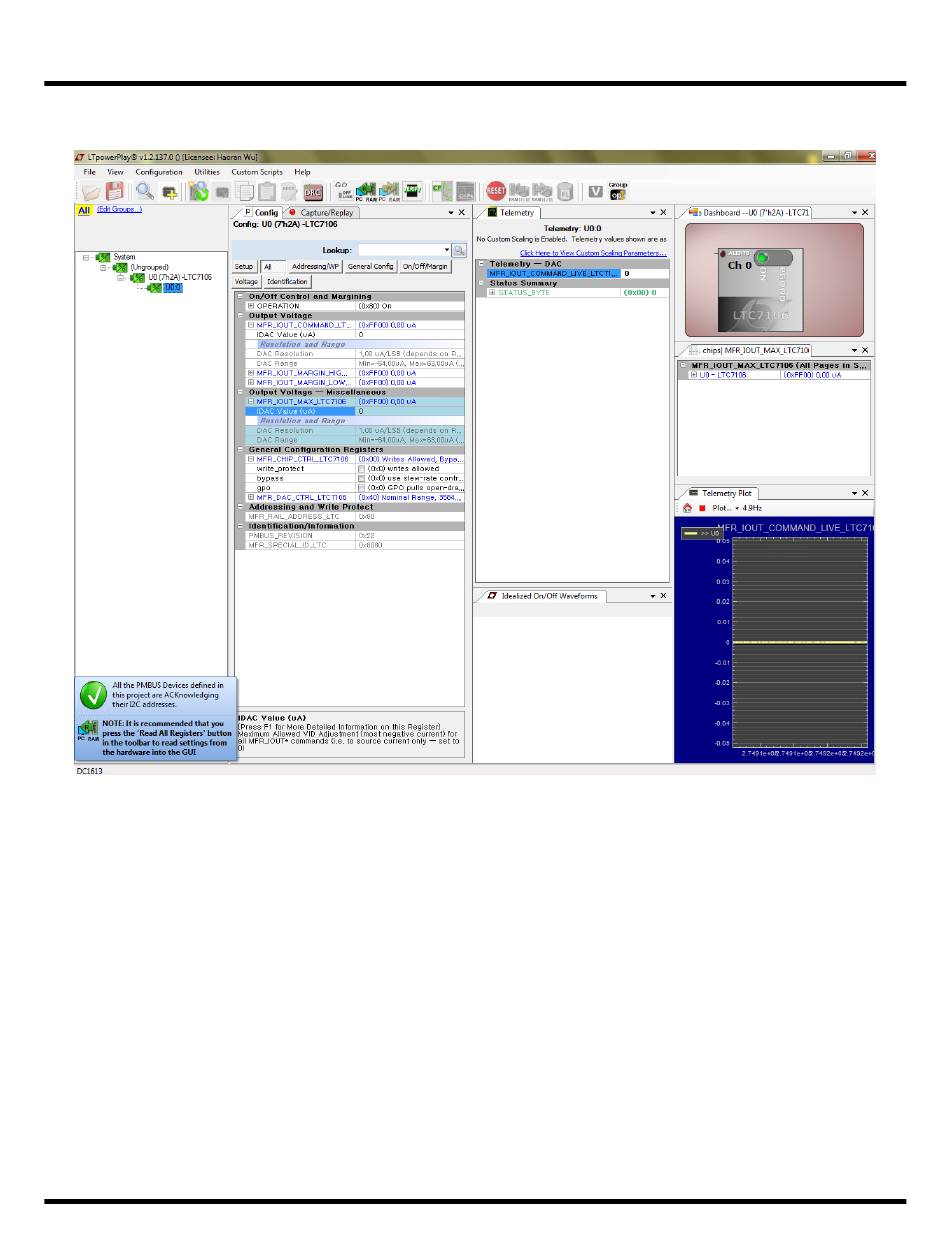Expand the MFR_IOUT_MARGIN_HIG row
This screenshot has width=950, height=1248.
coord(251,373)
